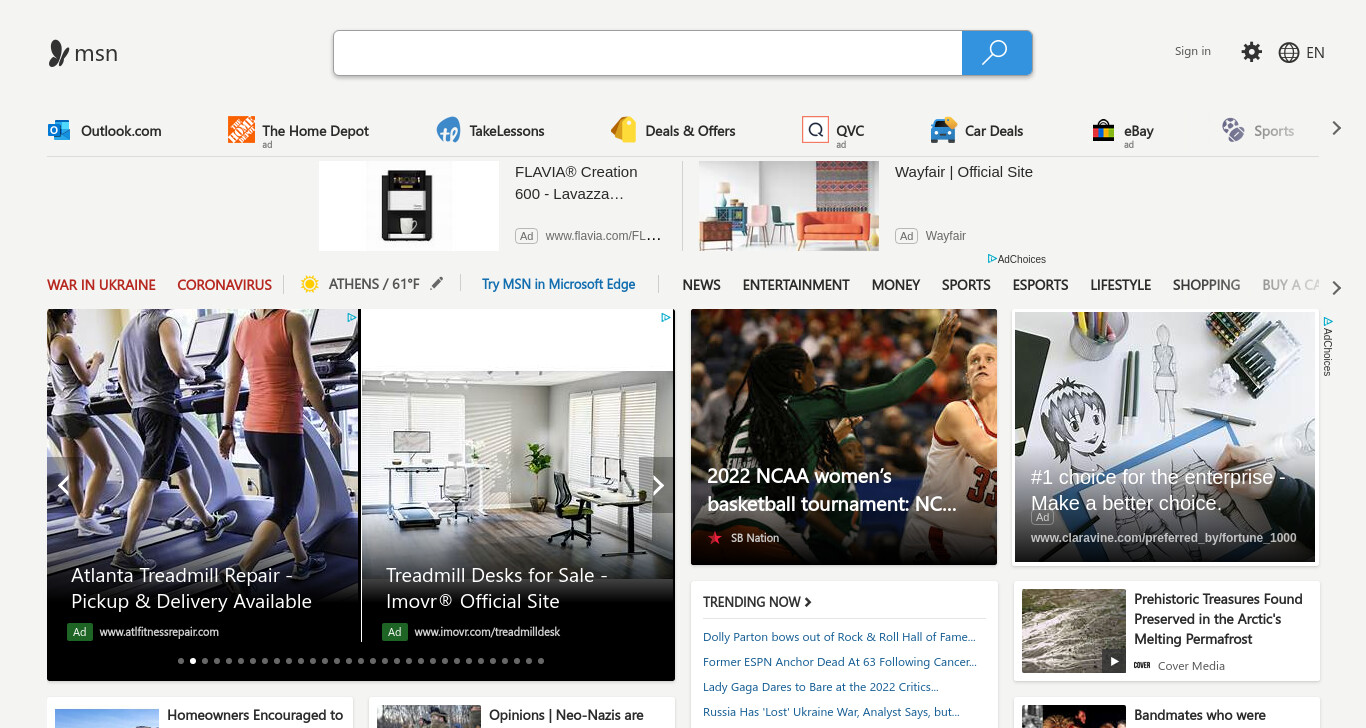Click the MSN butterfly logo
Image resolution: width=1366 pixels, height=728 pixels.
(x=59, y=53)
